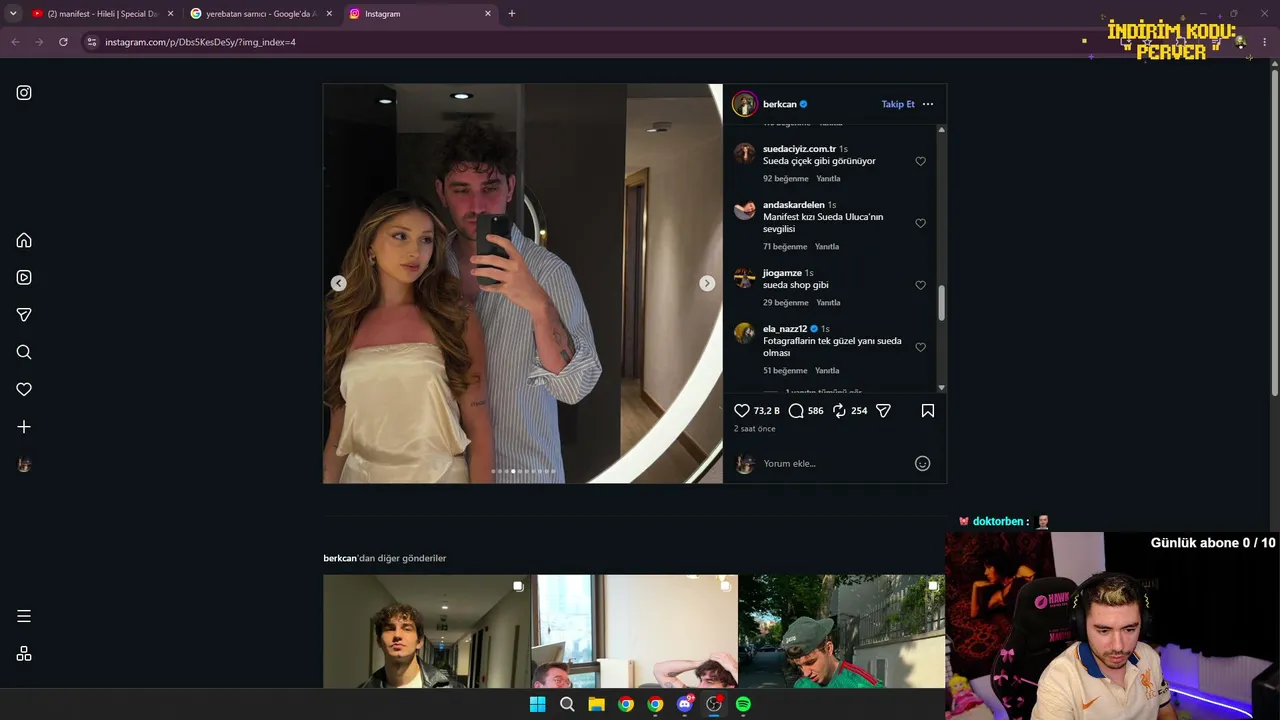Create a new post with plus icon
This screenshot has height=720, width=1280.
click(24, 427)
